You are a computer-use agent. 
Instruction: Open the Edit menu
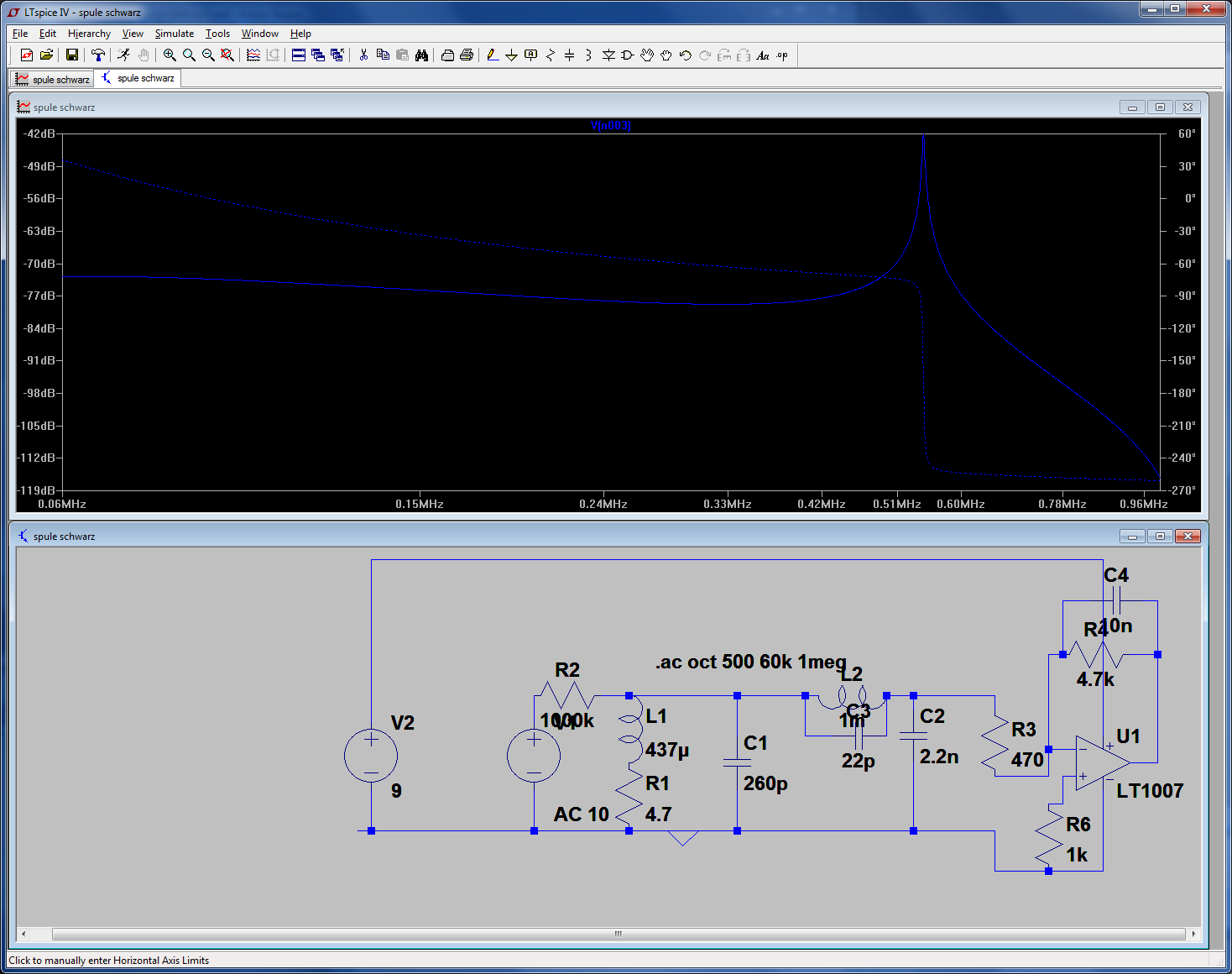click(48, 34)
